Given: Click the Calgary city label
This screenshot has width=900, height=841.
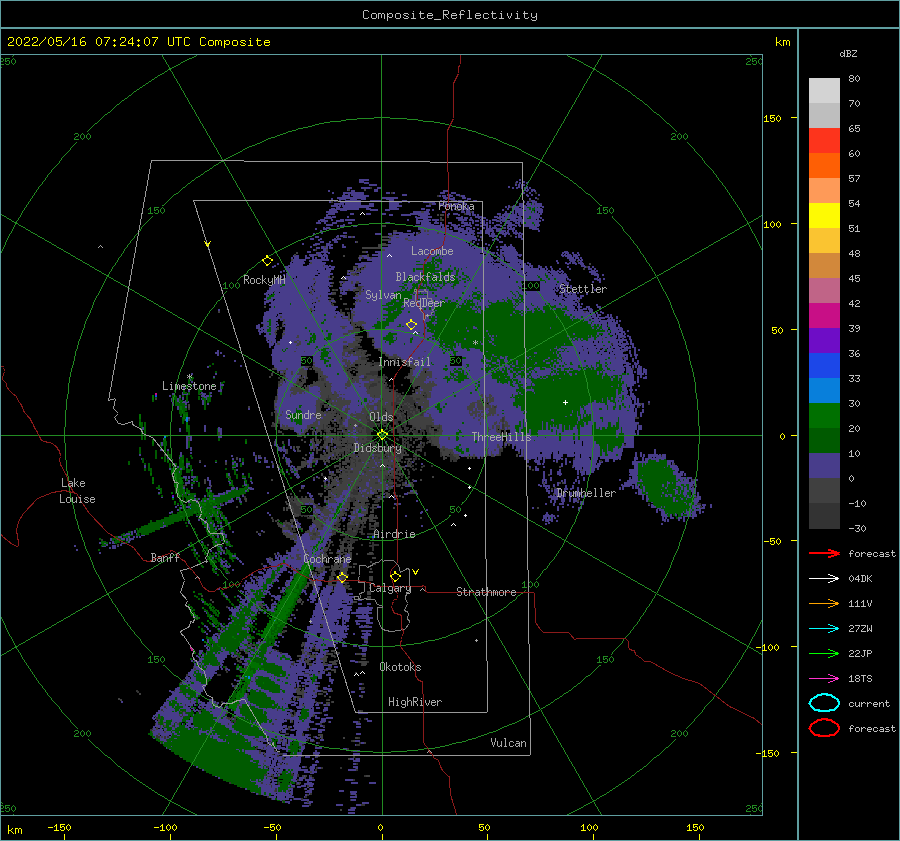Looking at the screenshot, I should (390, 588).
